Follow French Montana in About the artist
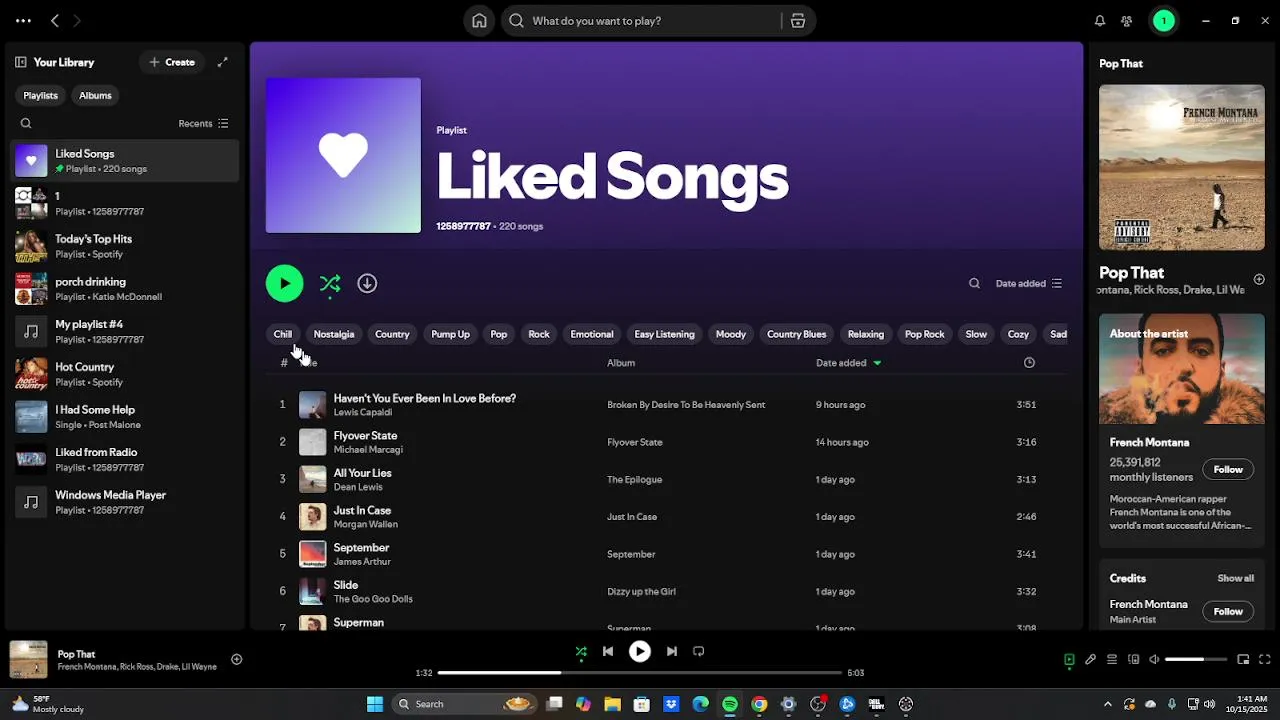 (x=1228, y=470)
